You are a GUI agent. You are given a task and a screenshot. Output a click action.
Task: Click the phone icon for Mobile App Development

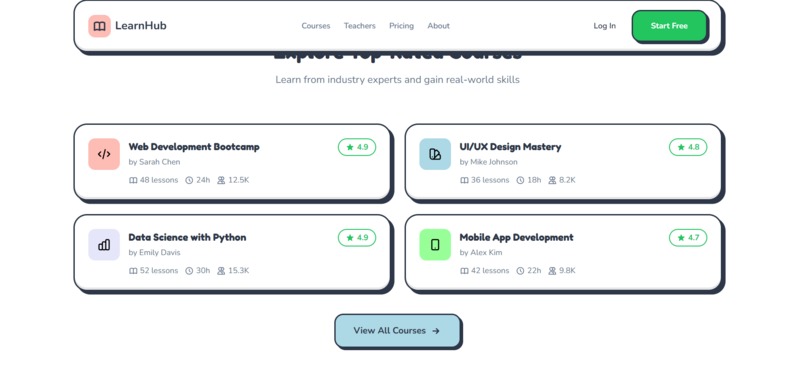(x=435, y=244)
